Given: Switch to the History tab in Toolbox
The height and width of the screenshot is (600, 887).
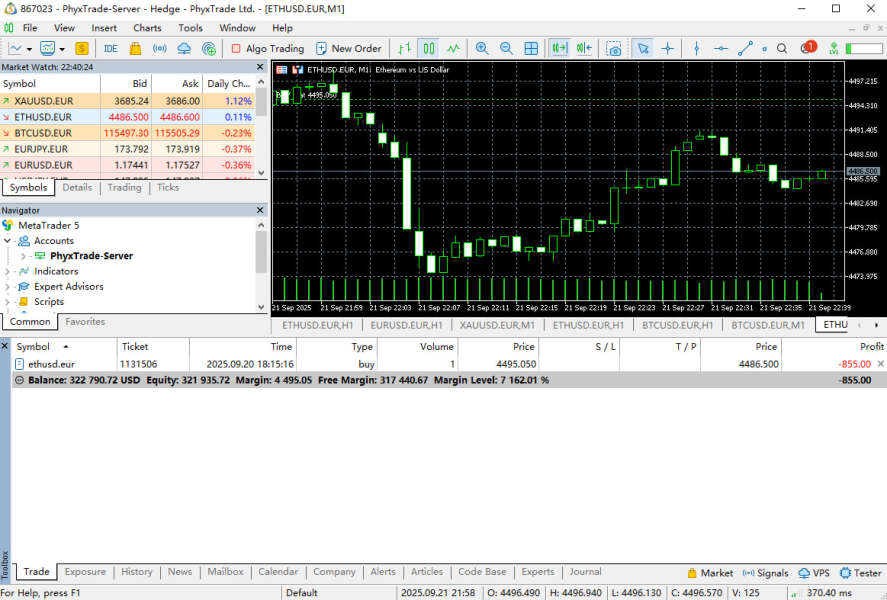Looking at the screenshot, I should (137, 572).
